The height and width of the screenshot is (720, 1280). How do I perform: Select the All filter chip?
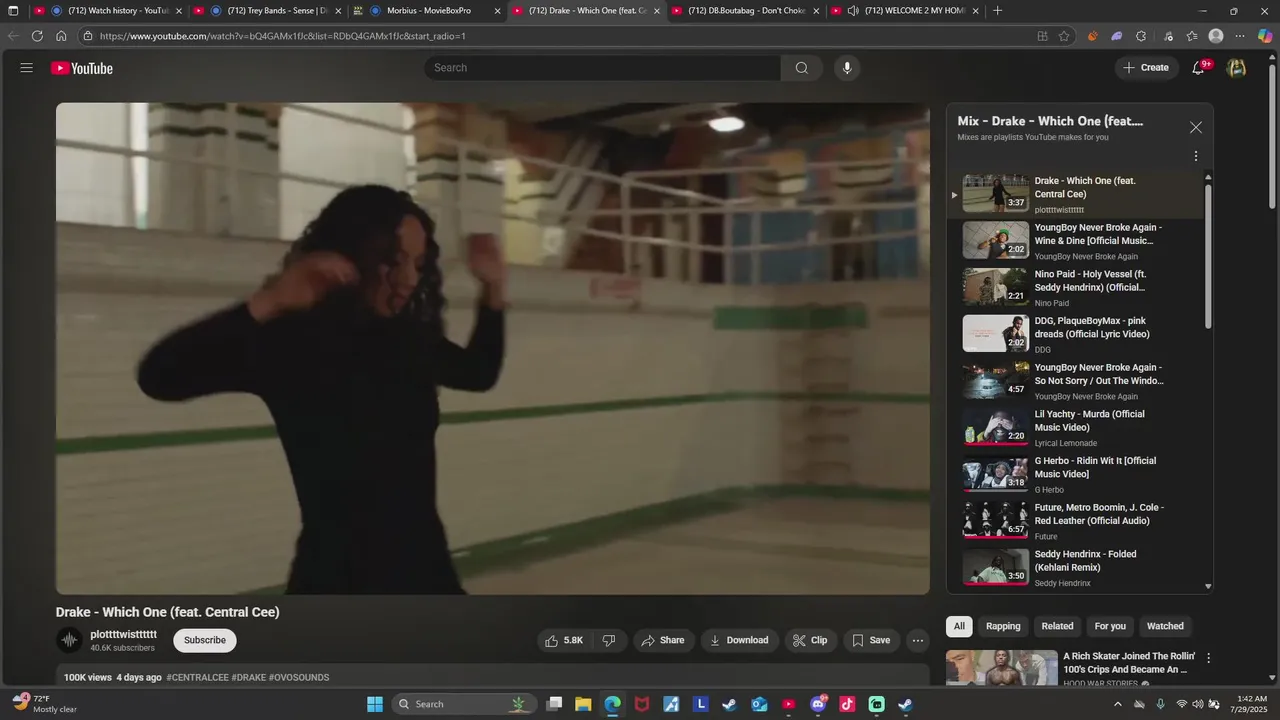tap(959, 626)
